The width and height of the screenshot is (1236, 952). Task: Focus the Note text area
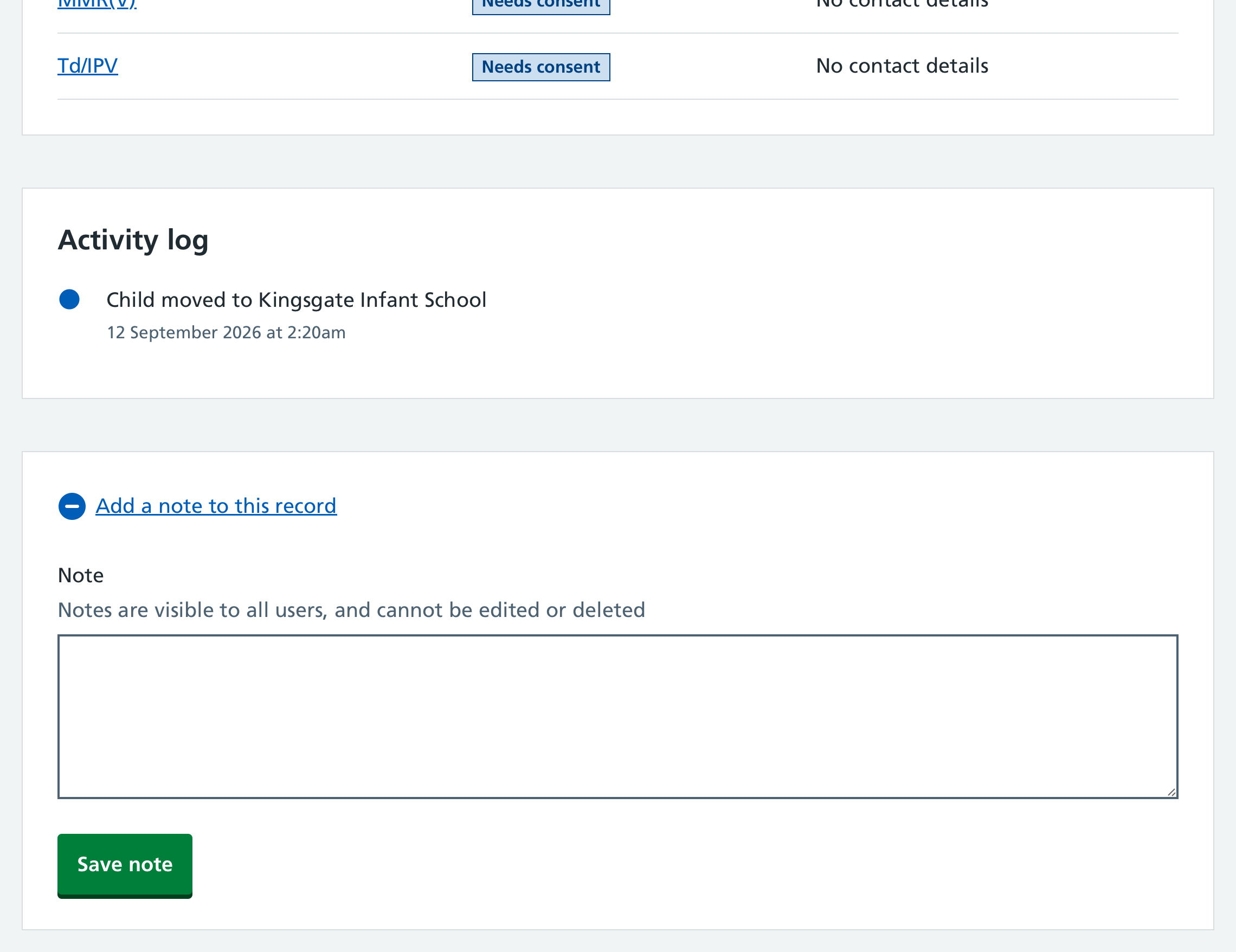coord(618,717)
